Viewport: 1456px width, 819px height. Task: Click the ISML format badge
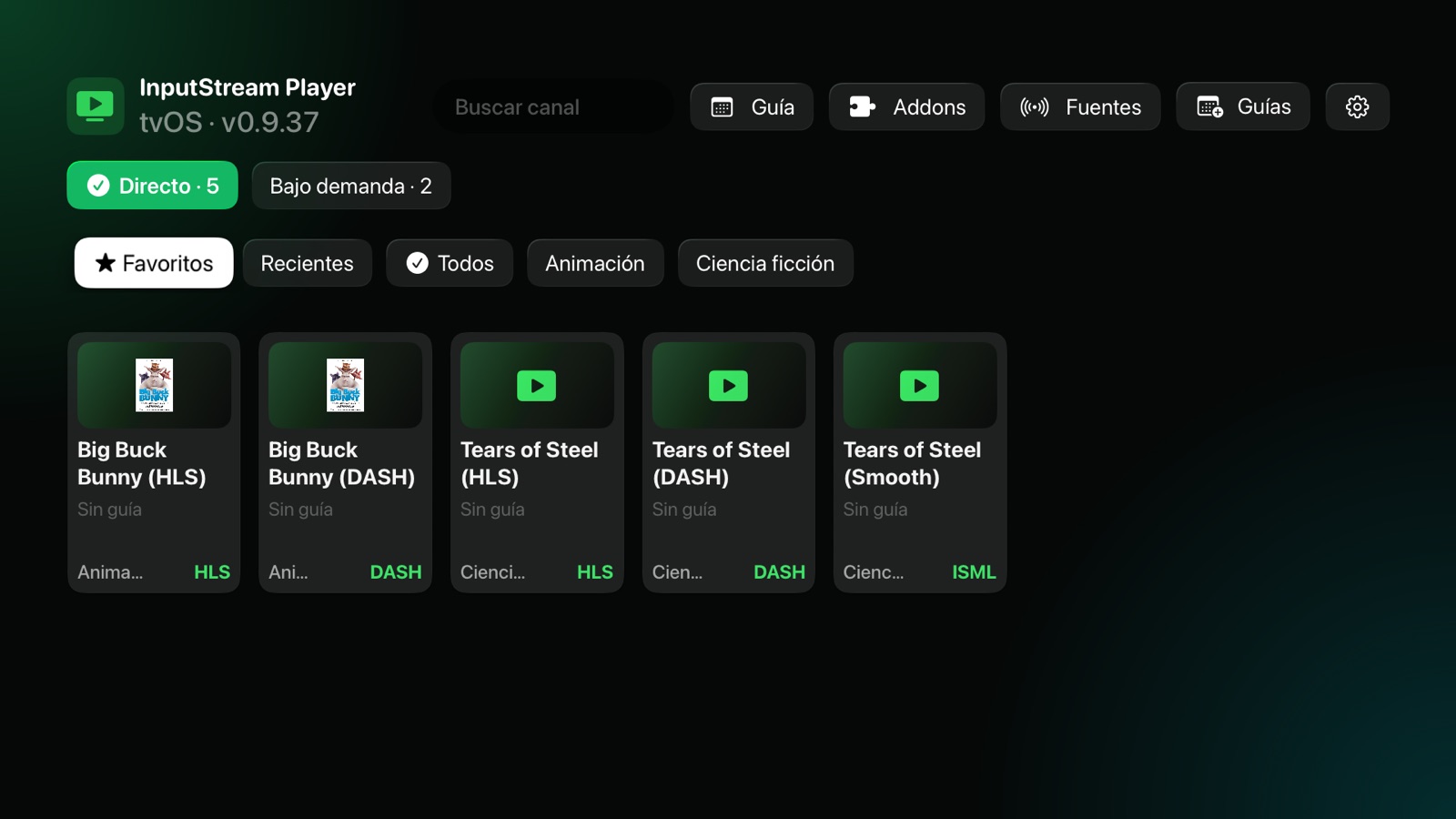[x=975, y=572]
